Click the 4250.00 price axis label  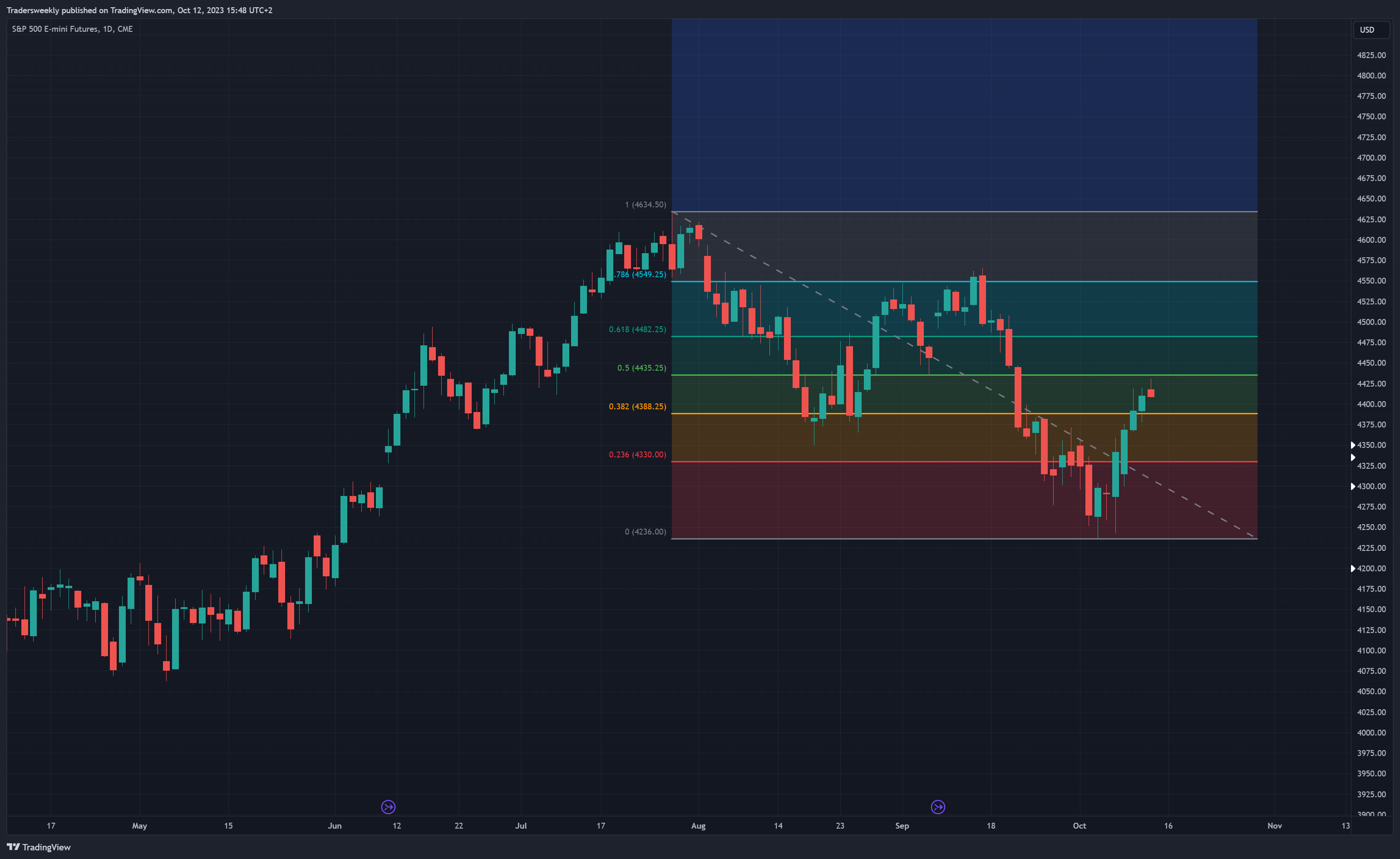1371,527
